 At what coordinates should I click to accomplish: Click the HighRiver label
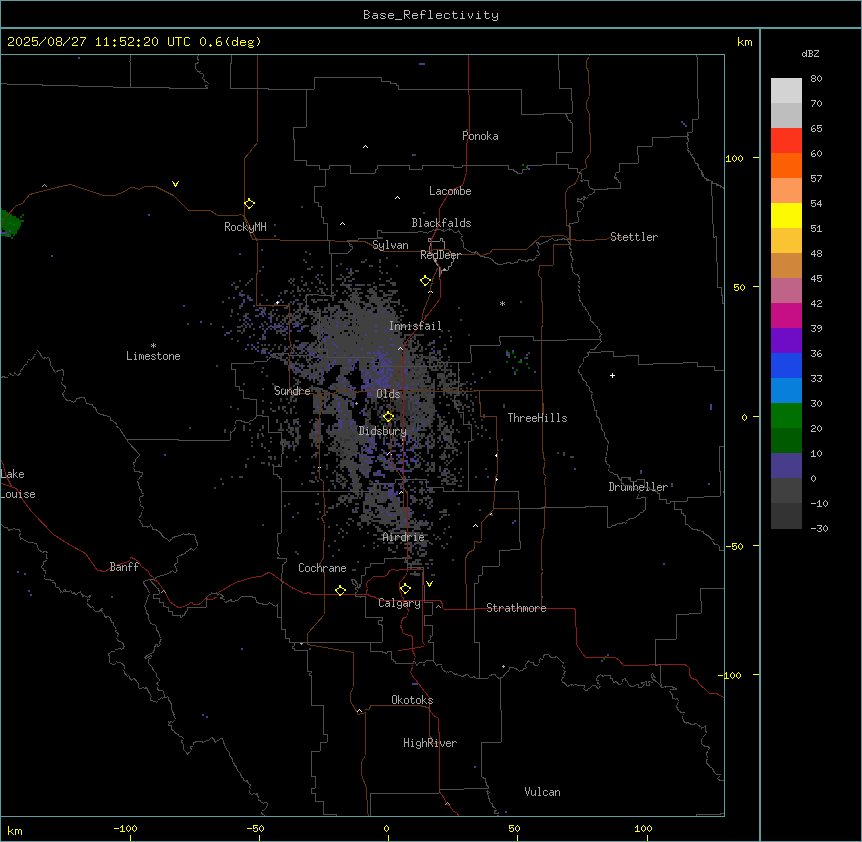tap(430, 743)
